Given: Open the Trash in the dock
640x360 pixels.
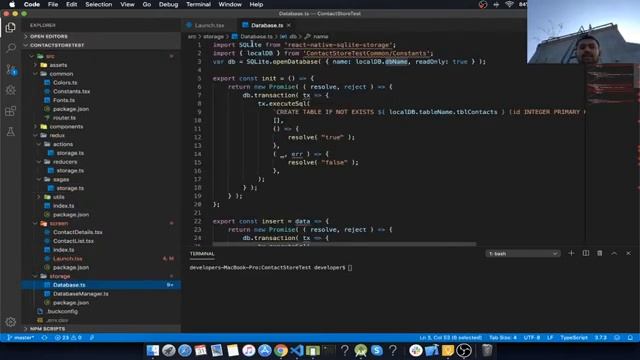Looking at the screenshot, I should (x=487, y=351).
